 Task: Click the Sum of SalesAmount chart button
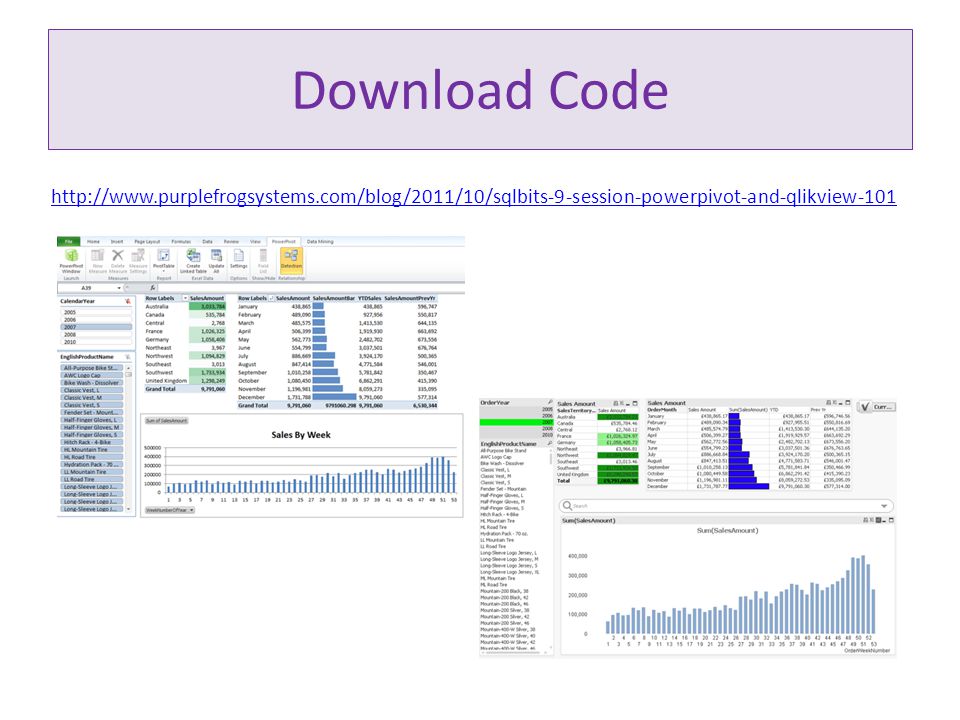click(x=167, y=421)
